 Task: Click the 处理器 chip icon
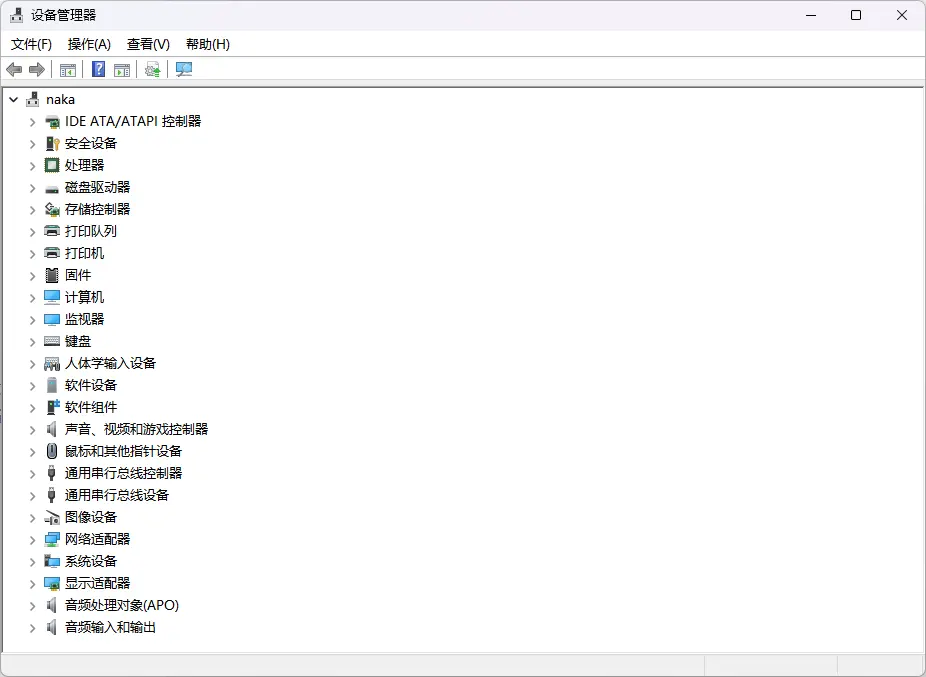point(52,165)
